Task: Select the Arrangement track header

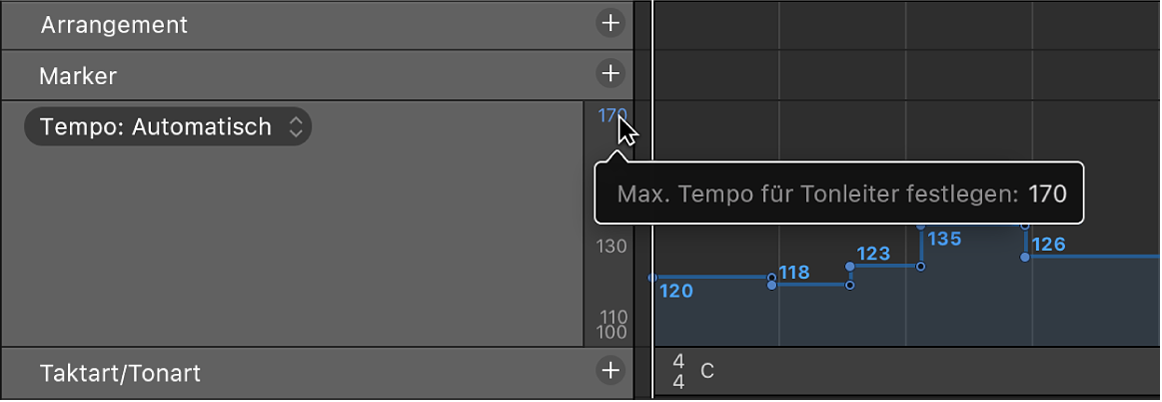Action: coord(114,25)
